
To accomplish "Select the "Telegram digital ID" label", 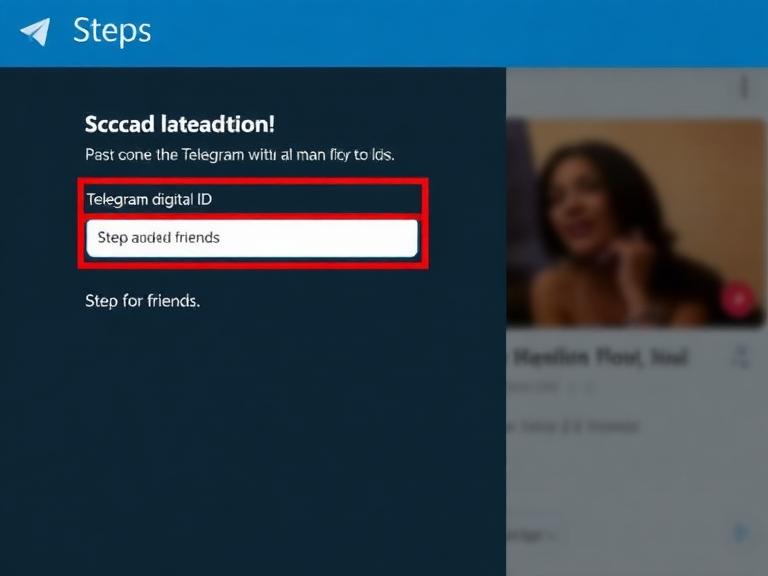I will [149, 199].
